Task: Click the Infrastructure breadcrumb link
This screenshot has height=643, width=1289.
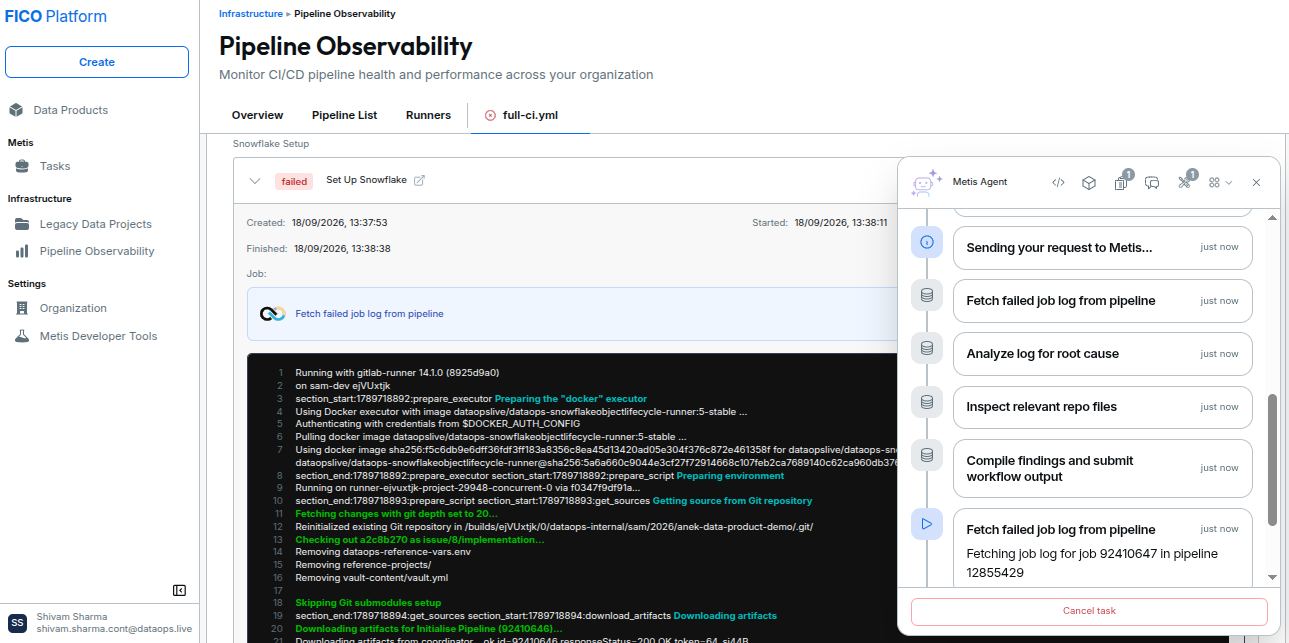Action: pos(250,14)
